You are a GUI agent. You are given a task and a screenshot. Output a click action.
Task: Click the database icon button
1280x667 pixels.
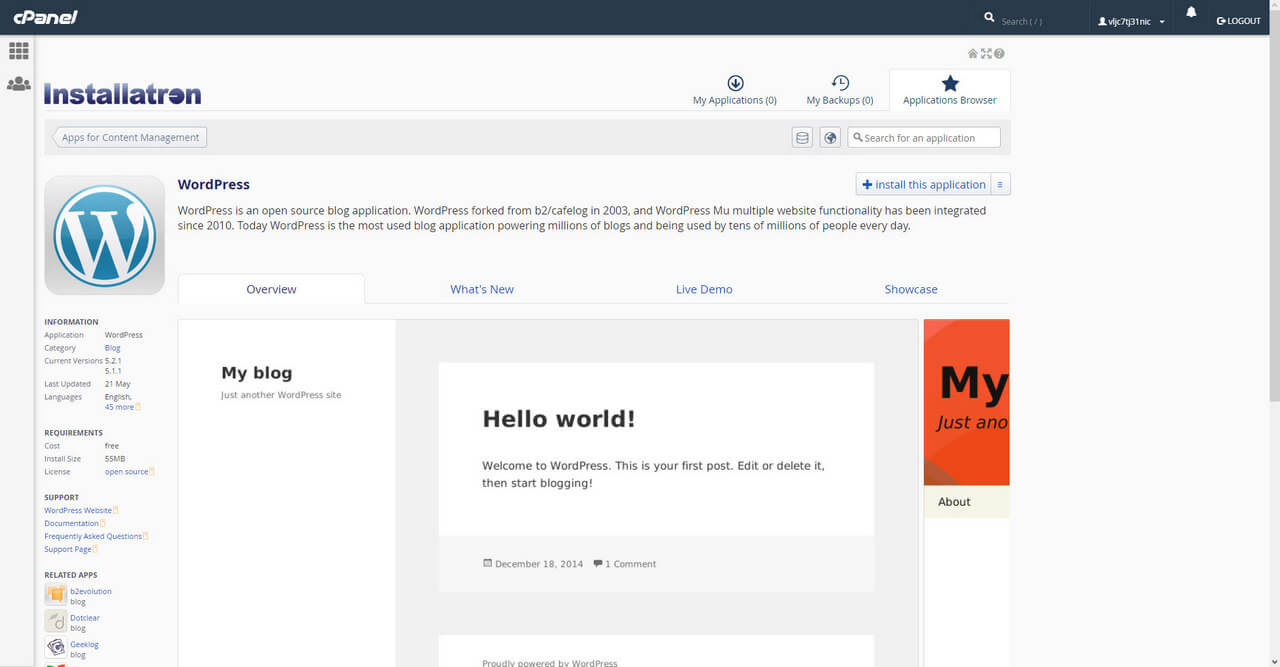[x=802, y=138]
